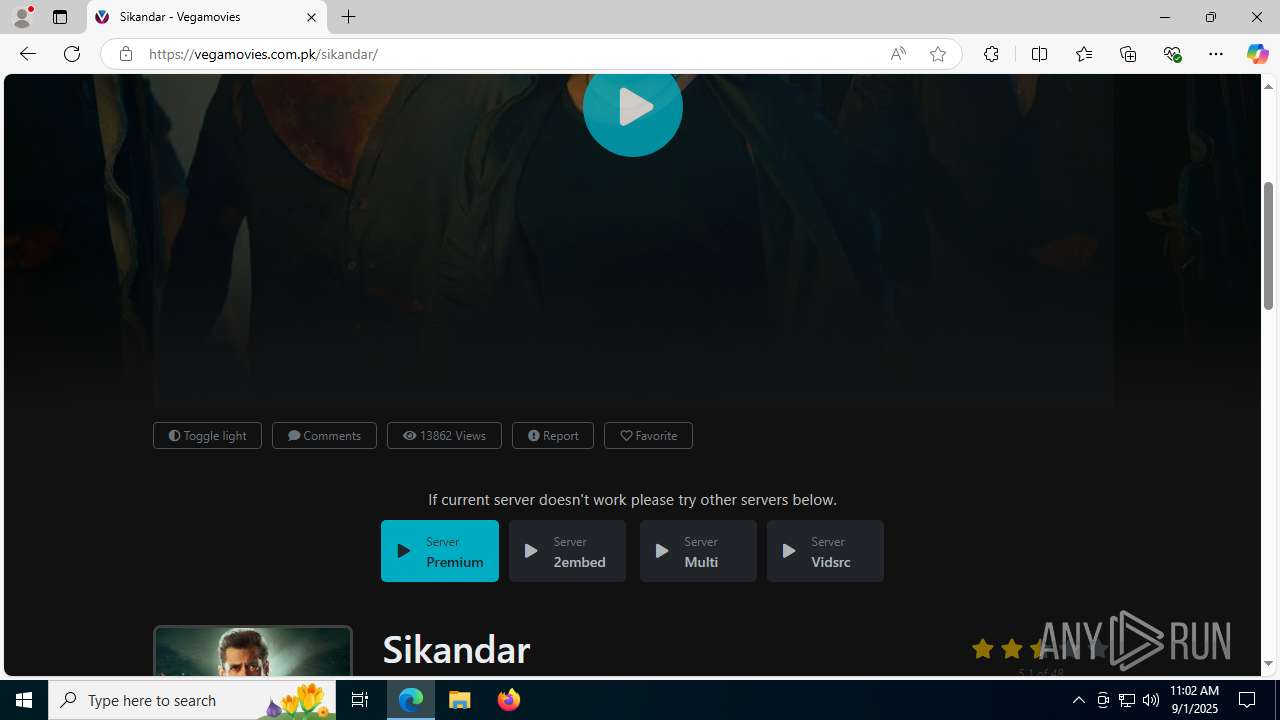Show hidden system tray icons
Image resolution: width=1280 pixels, height=720 pixels.
[x=1078, y=700]
